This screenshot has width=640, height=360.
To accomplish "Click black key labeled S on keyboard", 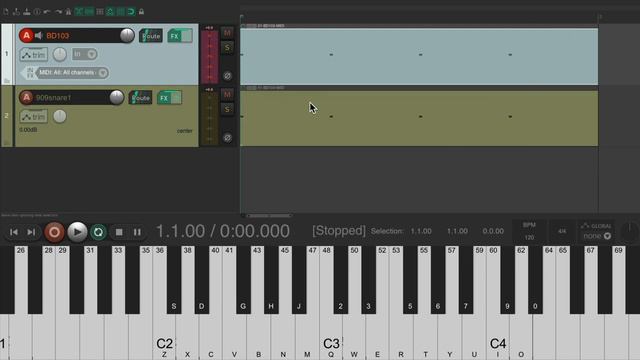I will (174, 280).
